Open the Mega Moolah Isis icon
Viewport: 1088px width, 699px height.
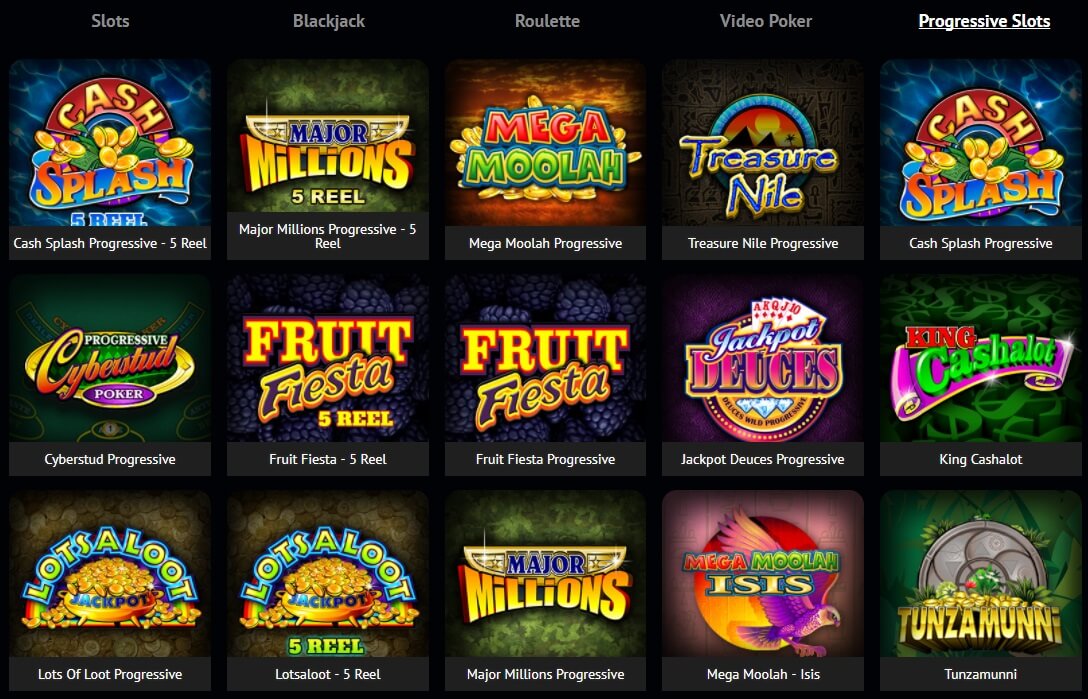point(763,573)
